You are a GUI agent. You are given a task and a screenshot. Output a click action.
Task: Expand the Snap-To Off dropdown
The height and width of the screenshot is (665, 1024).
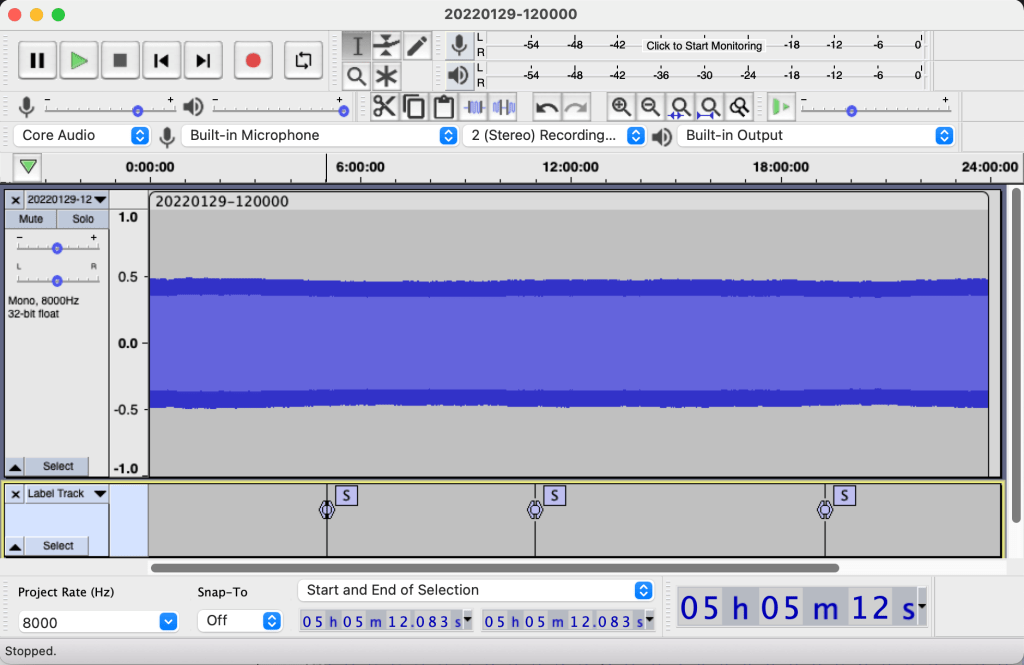[240, 621]
